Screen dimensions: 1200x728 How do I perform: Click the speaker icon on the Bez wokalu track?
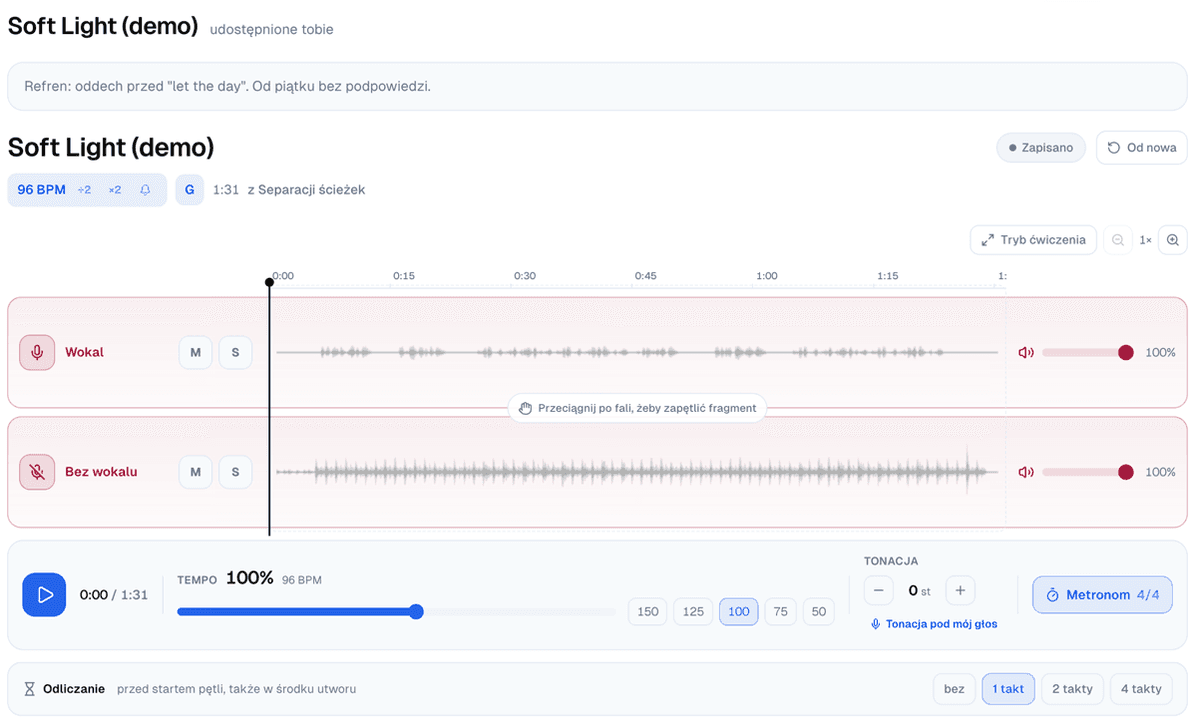[x=1025, y=472]
